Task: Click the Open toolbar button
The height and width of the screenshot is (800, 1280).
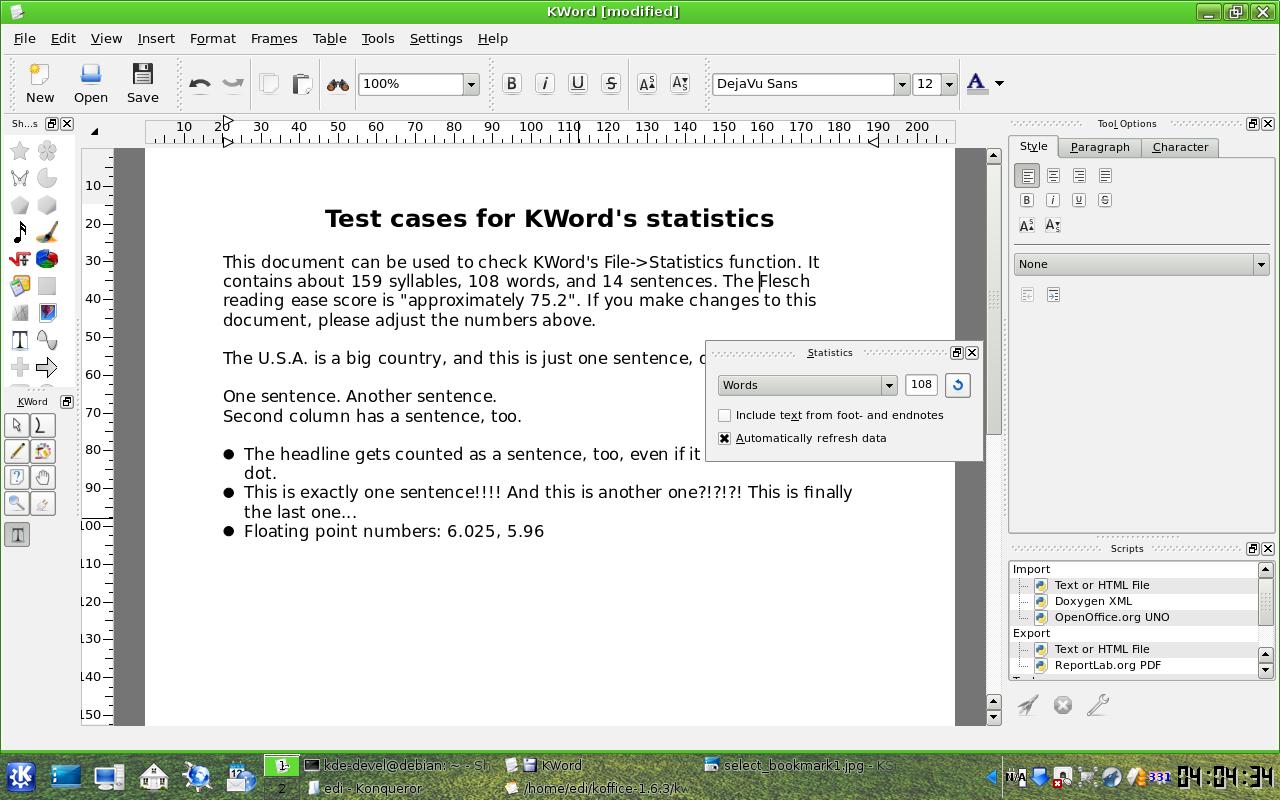Action: (x=90, y=82)
